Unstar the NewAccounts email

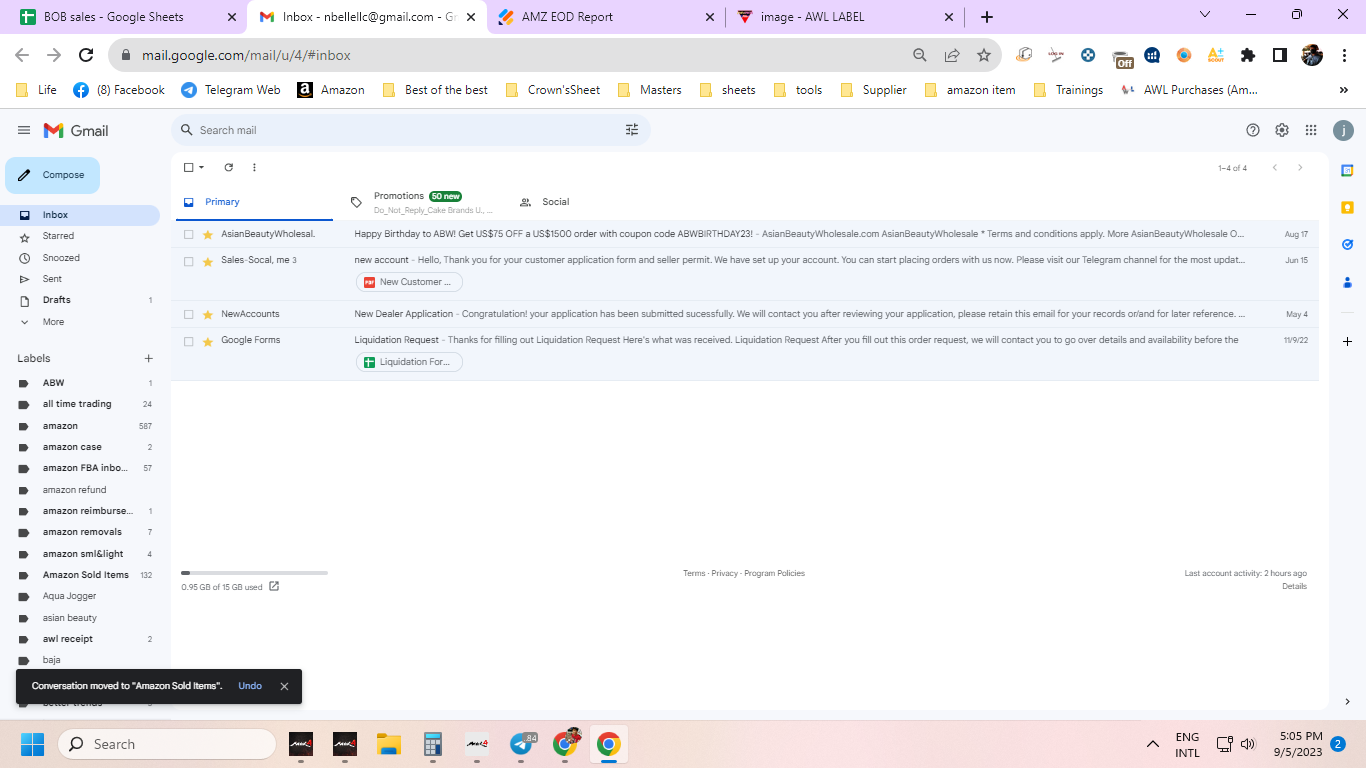208,314
